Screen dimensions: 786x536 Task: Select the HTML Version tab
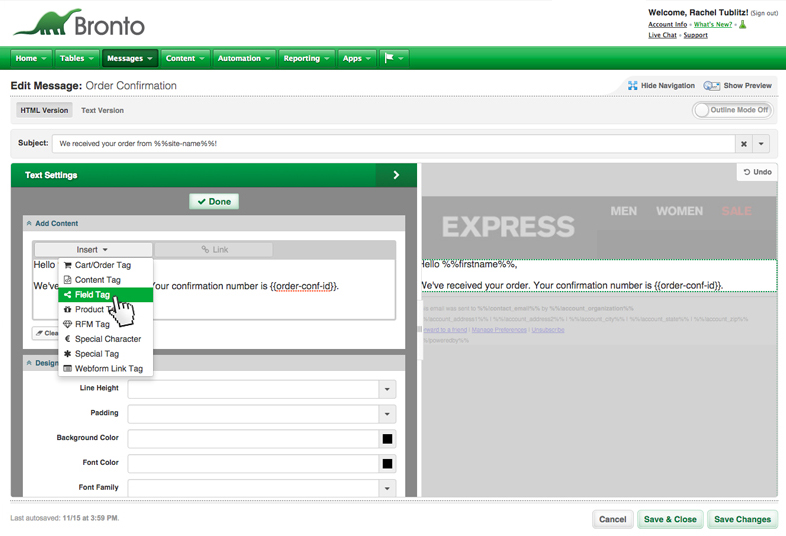click(x=45, y=110)
